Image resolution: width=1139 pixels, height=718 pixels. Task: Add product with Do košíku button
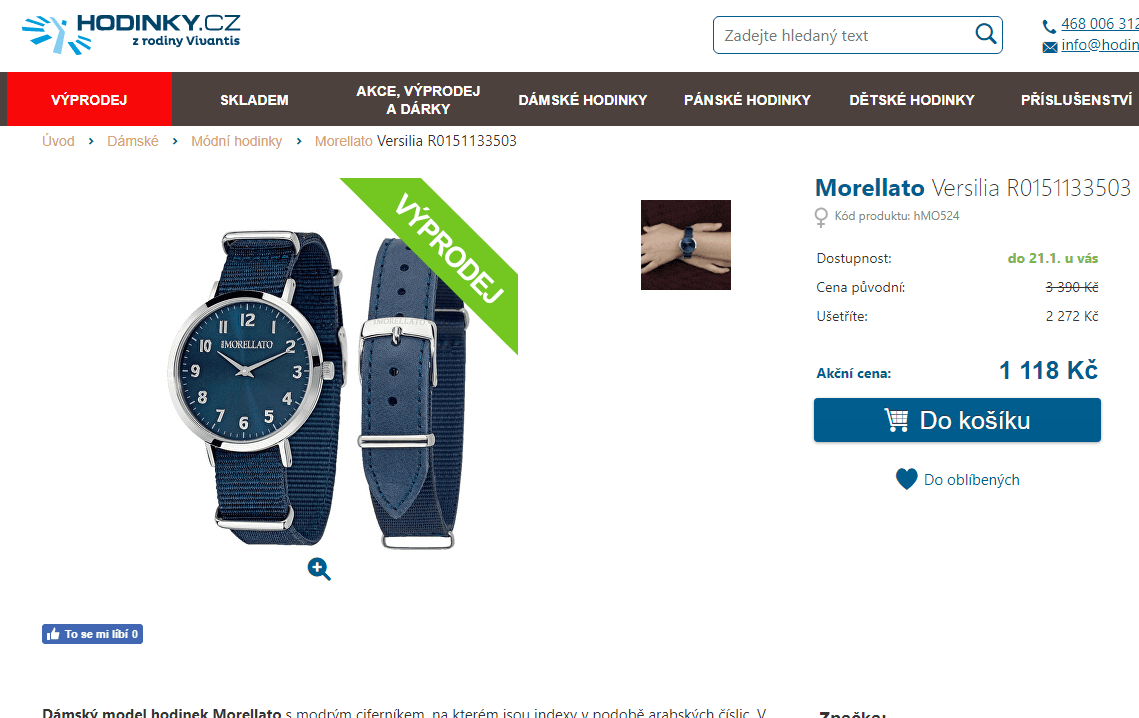[x=957, y=420]
